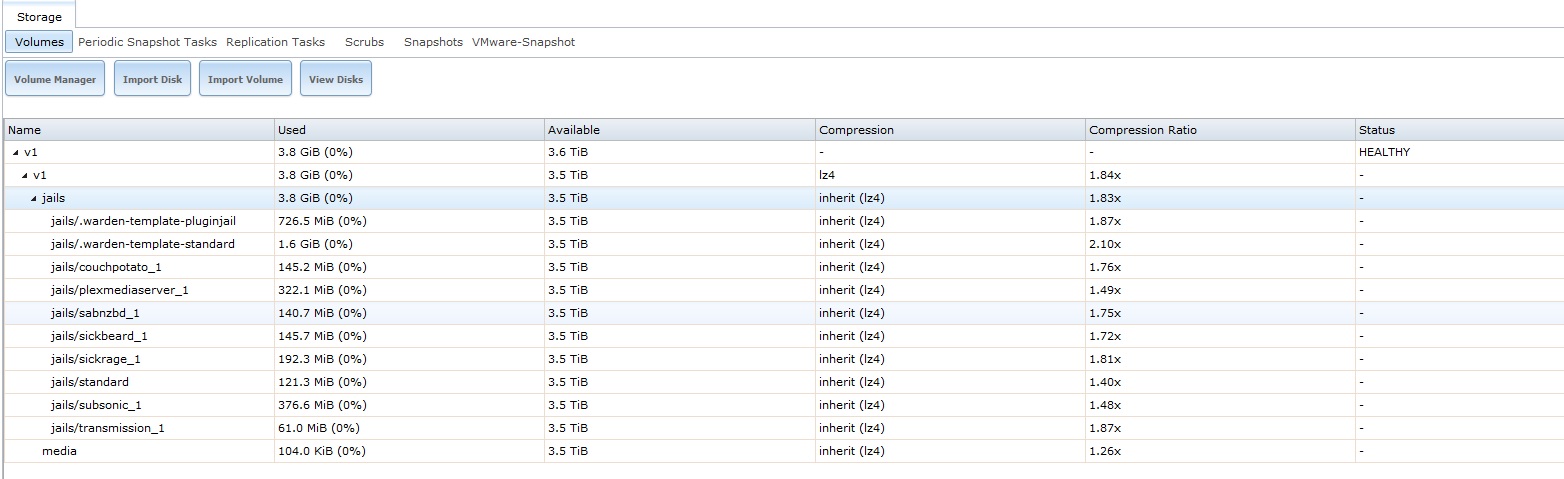Collapse the nested lz4 v1 dataset arrow
This screenshot has width=1564, height=479.
(25, 175)
